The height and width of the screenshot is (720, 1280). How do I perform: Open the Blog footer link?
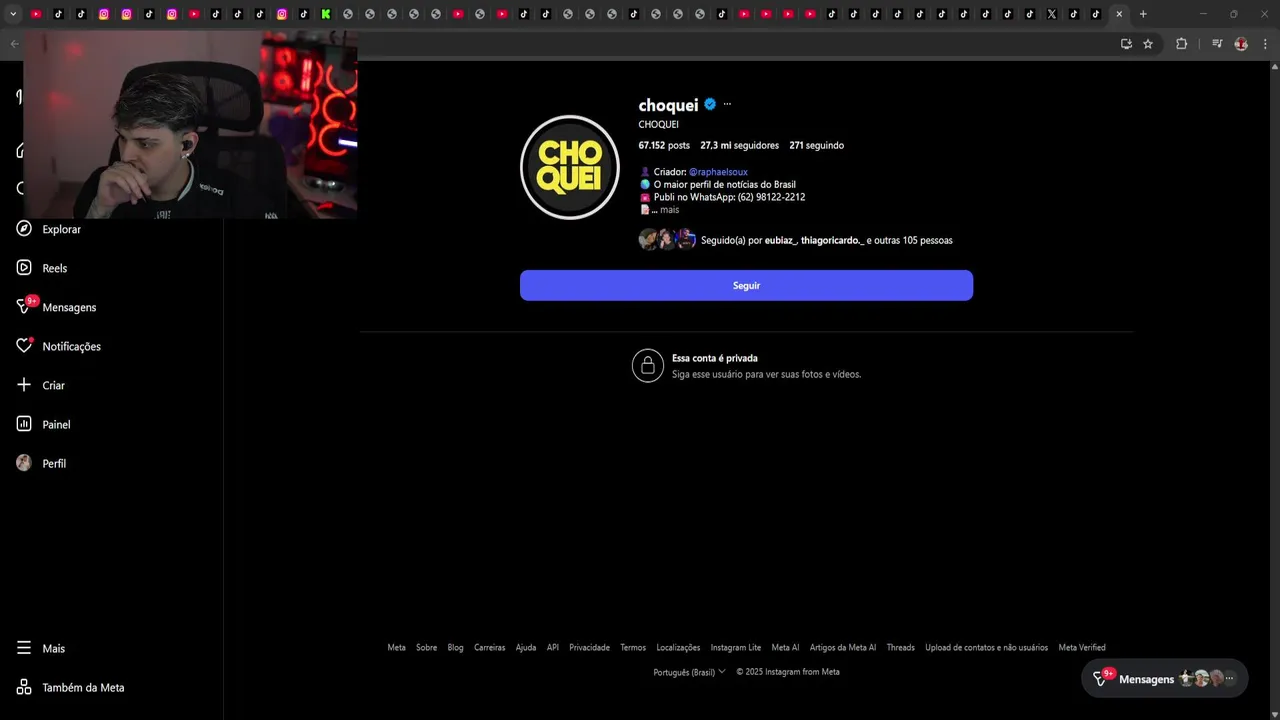pos(456,647)
